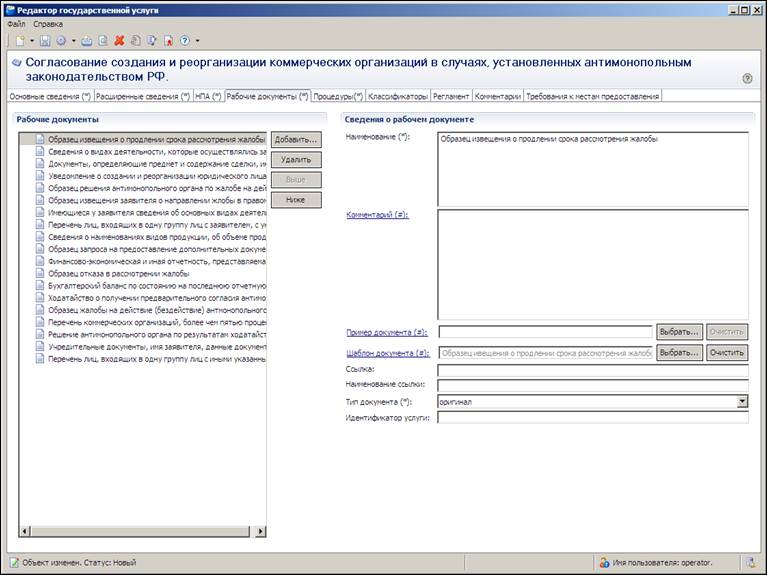The image size is (767, 575).
Task: Expand the arrow next to the gear icon
Action: coord(74,41)
